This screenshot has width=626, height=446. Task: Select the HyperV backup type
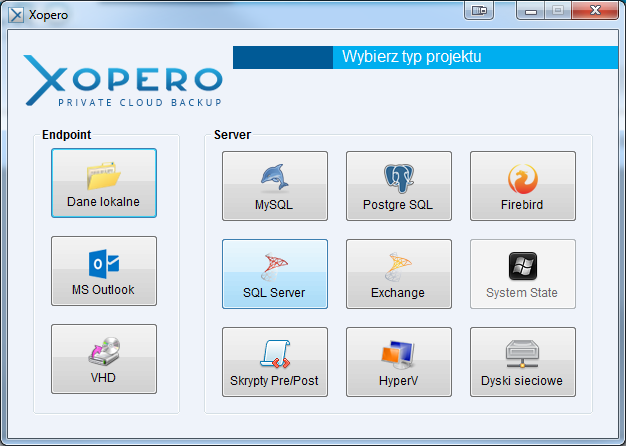399,362
